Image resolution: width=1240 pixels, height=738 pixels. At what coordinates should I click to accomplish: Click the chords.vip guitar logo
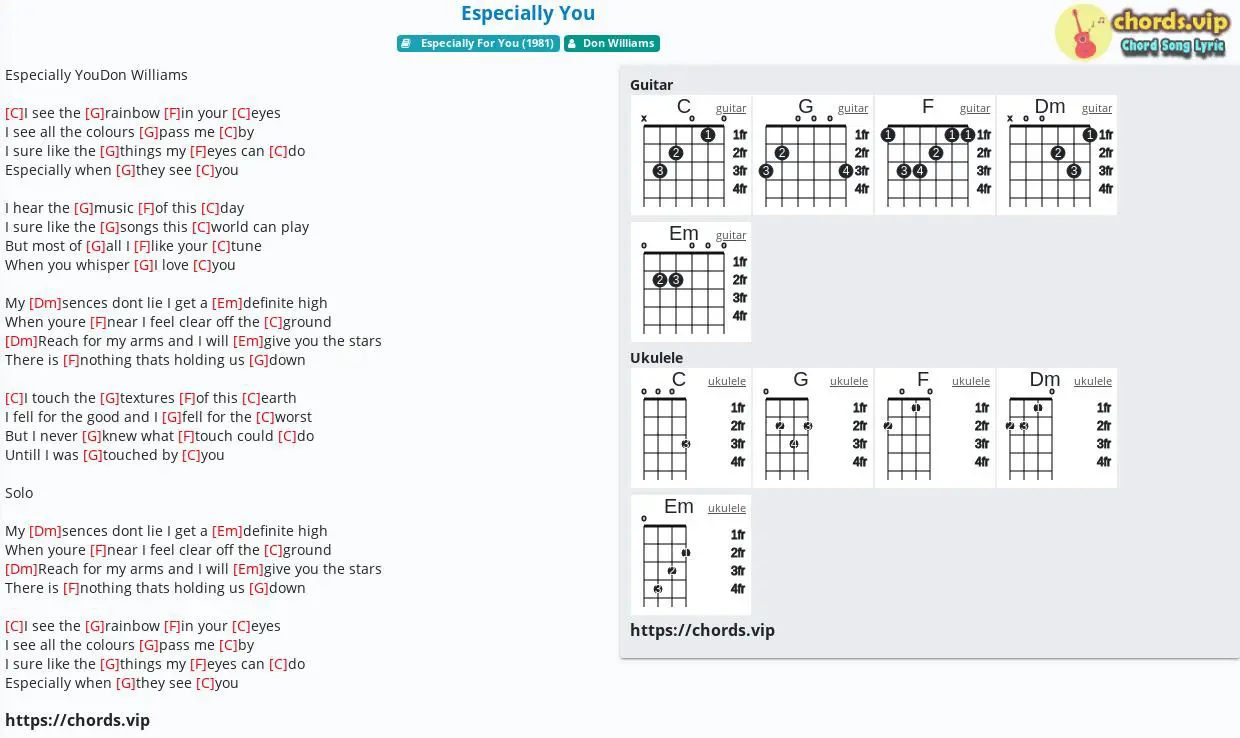1141,32
